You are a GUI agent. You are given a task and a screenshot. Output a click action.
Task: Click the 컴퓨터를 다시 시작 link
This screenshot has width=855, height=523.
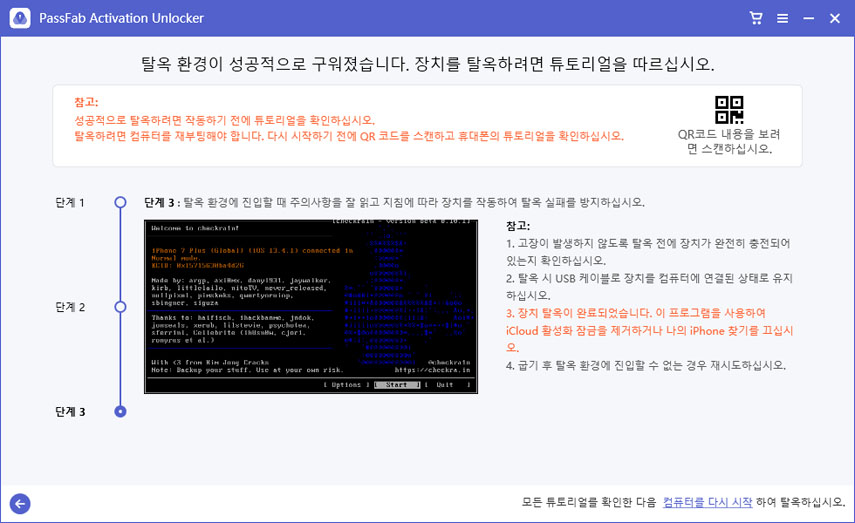click(708, 502)
